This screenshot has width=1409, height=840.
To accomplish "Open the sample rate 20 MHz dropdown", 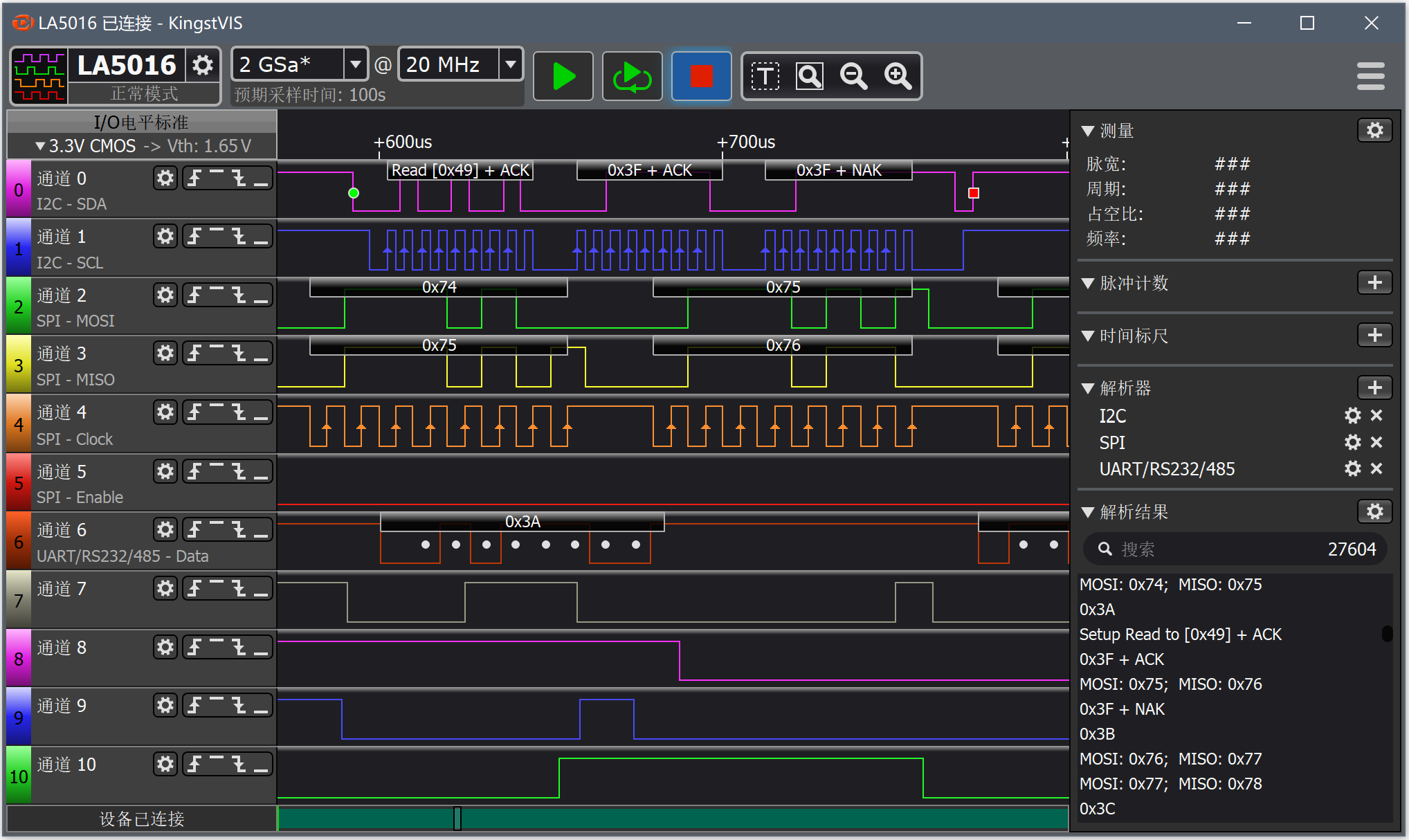I will (x=511, y=64).
